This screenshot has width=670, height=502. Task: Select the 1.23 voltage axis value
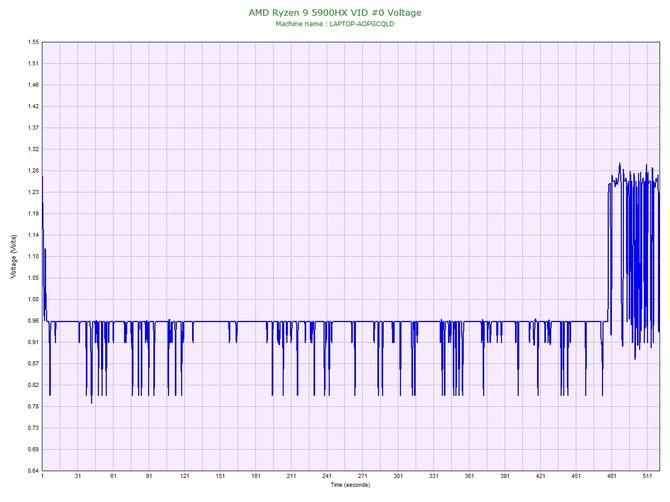tap(33, 192)
